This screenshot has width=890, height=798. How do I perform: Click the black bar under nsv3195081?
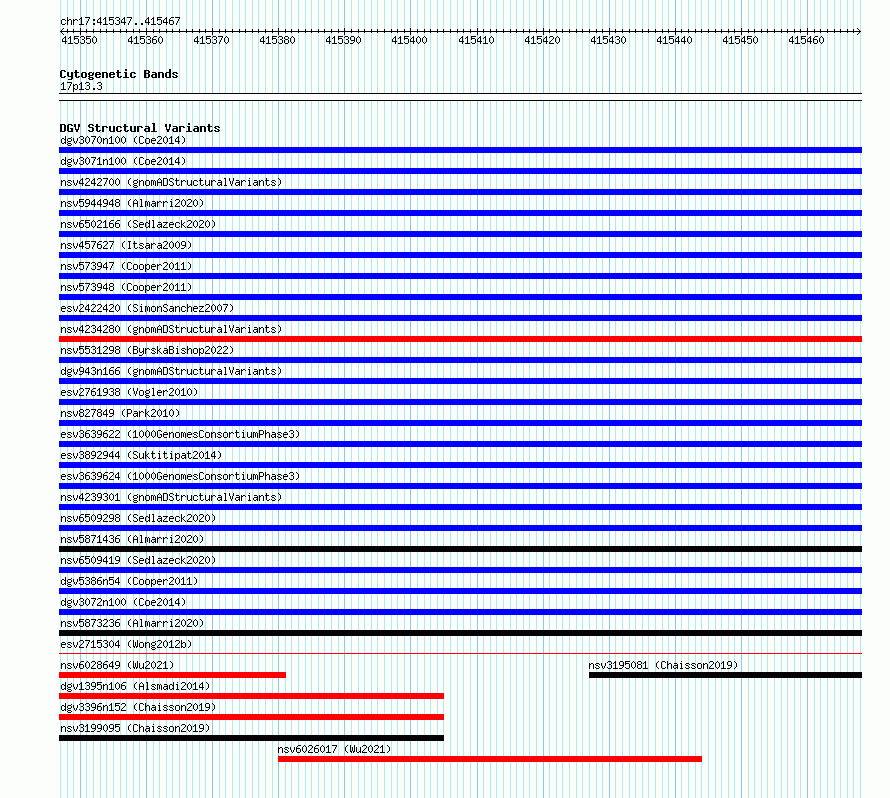(x=725, y=675)
